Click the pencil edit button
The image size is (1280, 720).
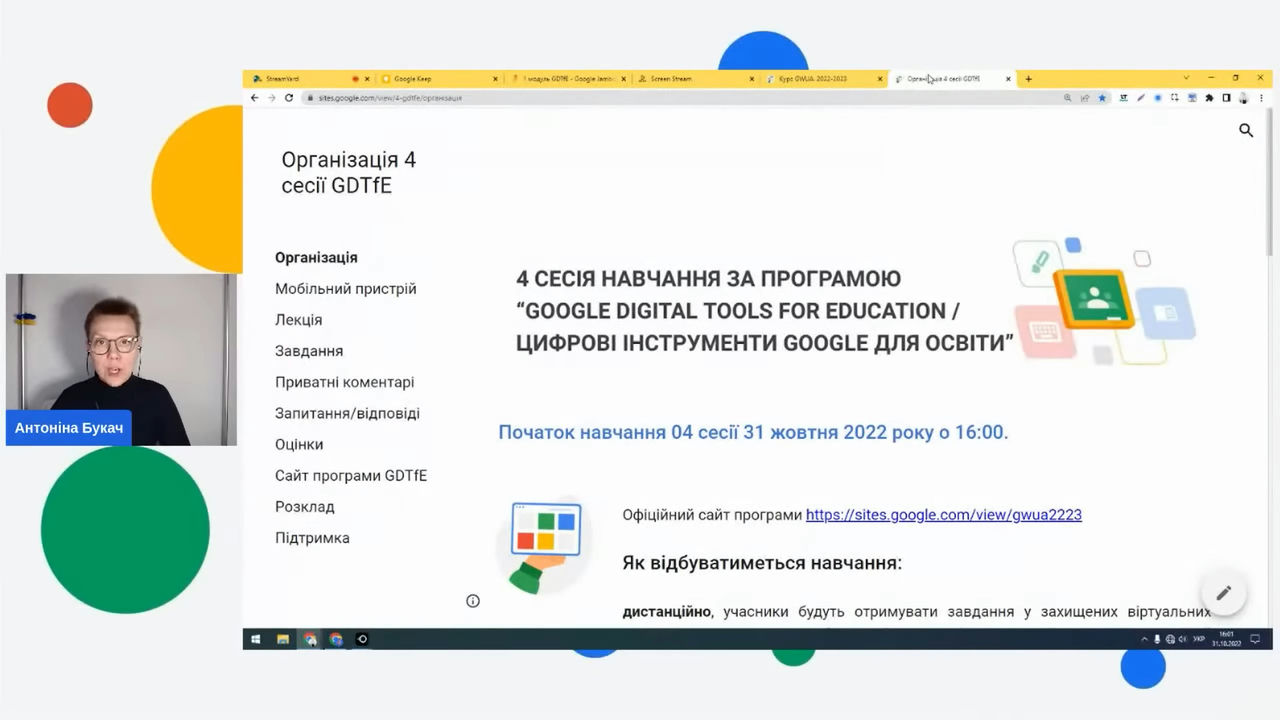point(1223,593)
